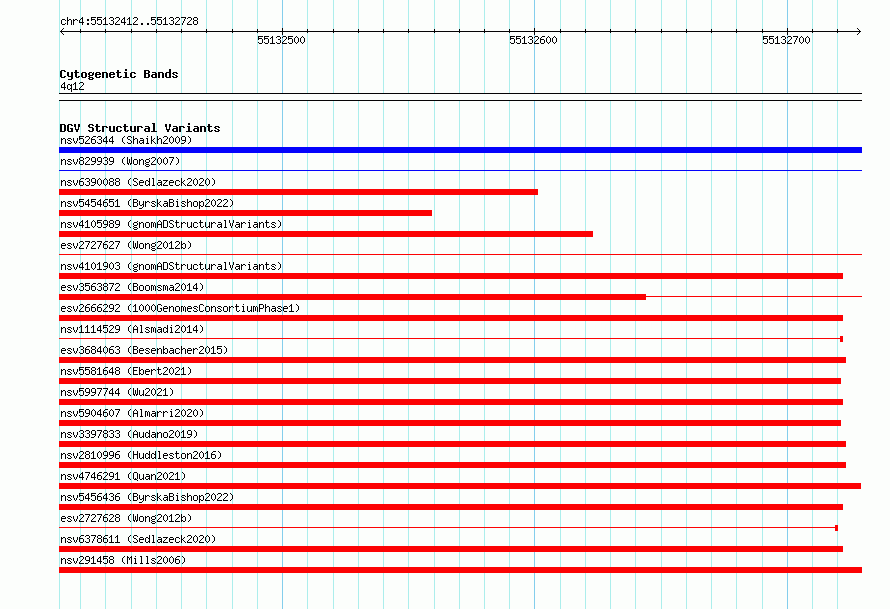Select the red bar under nsv291458
The image size is (890, 609).
pyautogui.click(x=460, y=570)
